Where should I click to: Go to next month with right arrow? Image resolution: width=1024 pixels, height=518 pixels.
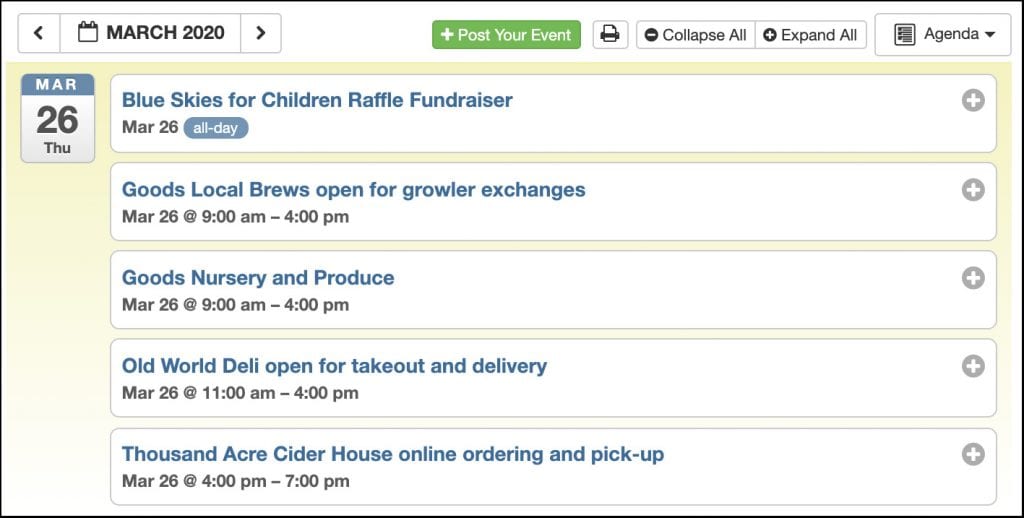tap(261, 33)
